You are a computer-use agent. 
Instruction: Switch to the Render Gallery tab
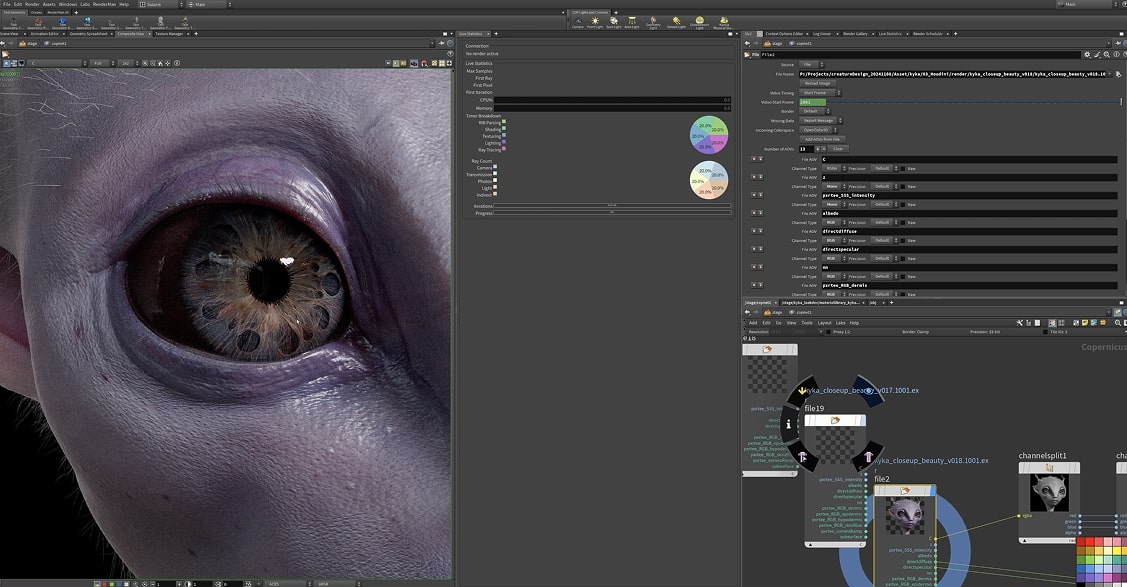click(x=855, y=34)
